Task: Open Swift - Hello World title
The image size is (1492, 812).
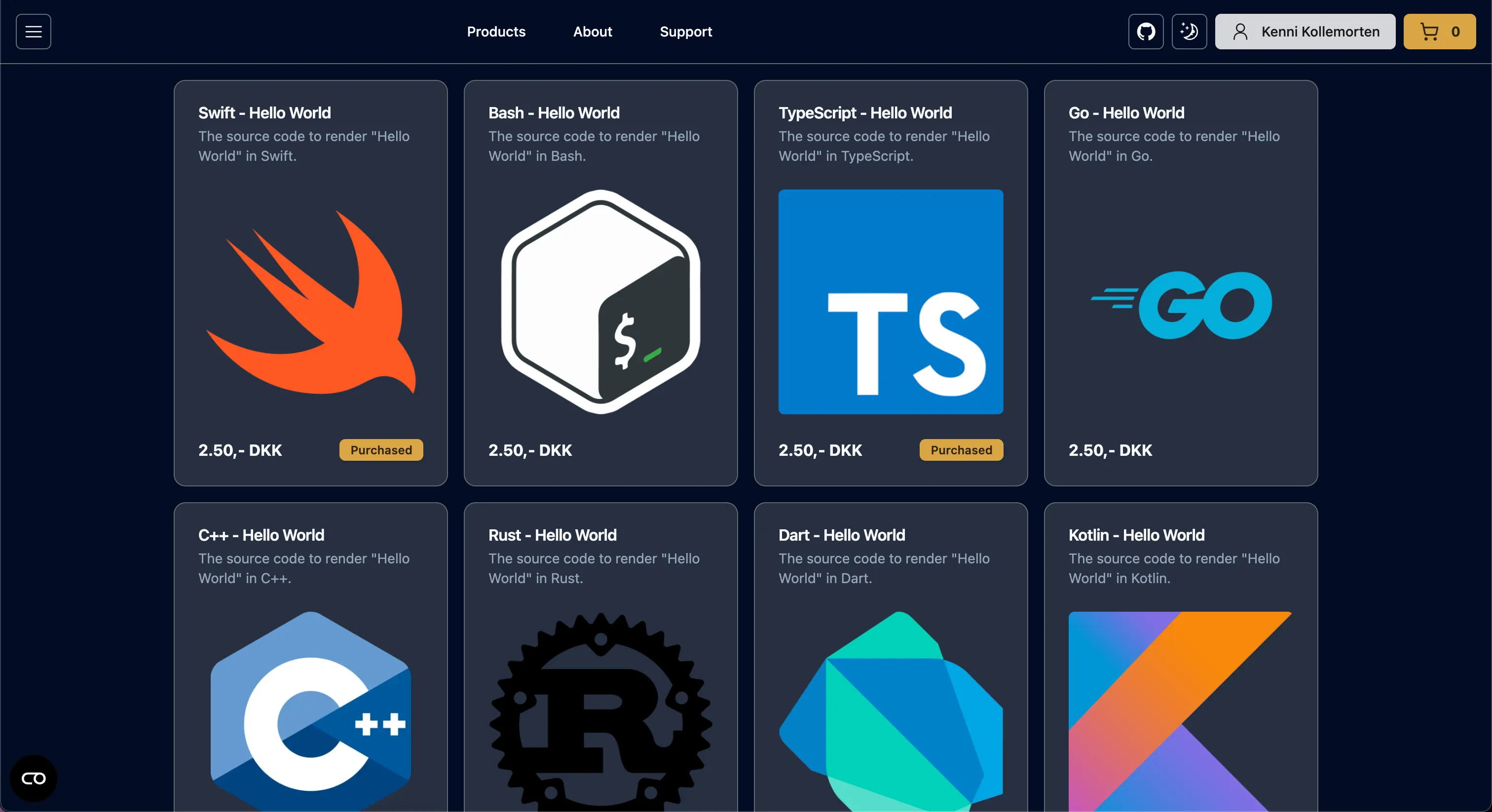Action: tap(264, 113)
